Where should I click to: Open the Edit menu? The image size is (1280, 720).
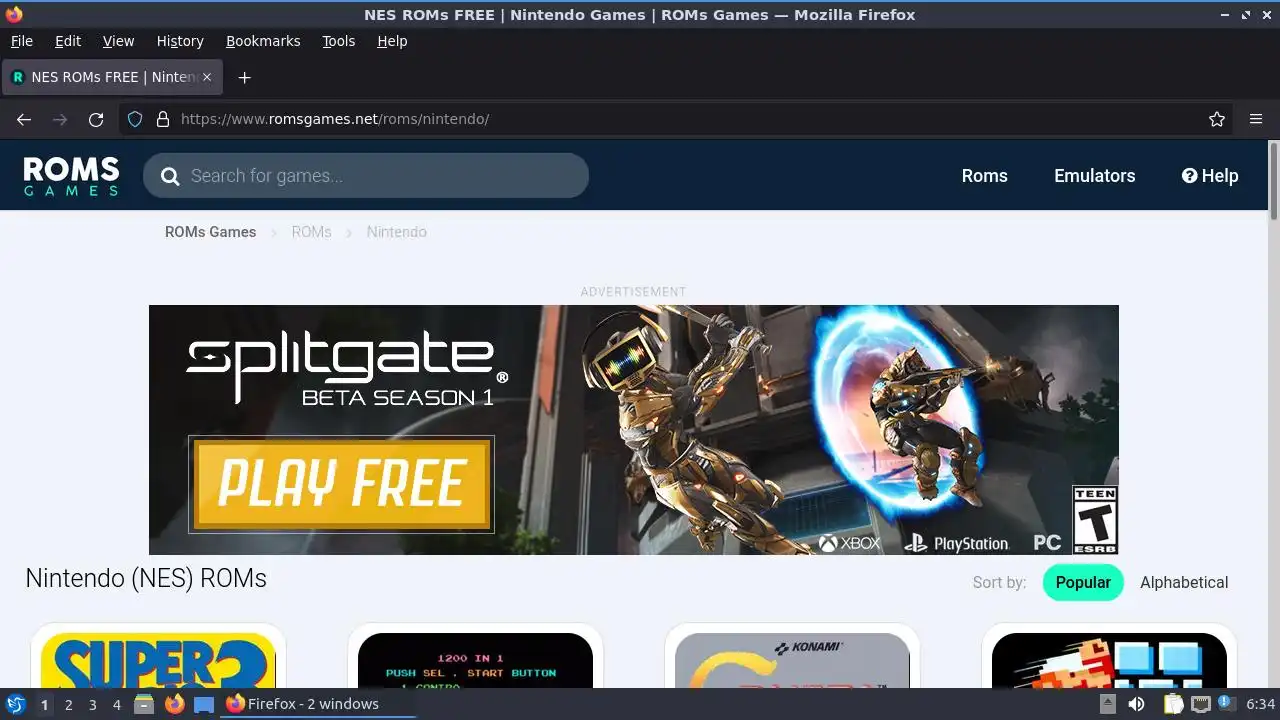[68, 41]
